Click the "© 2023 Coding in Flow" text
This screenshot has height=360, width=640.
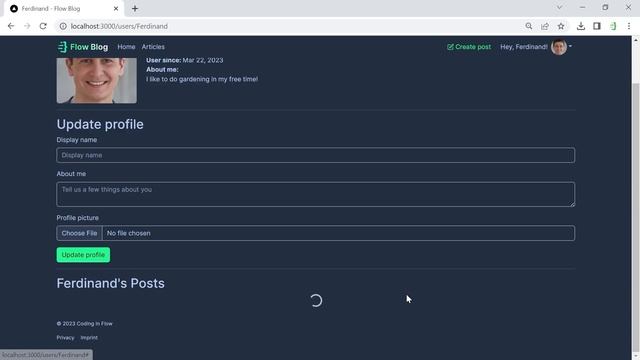click(84, 324)
